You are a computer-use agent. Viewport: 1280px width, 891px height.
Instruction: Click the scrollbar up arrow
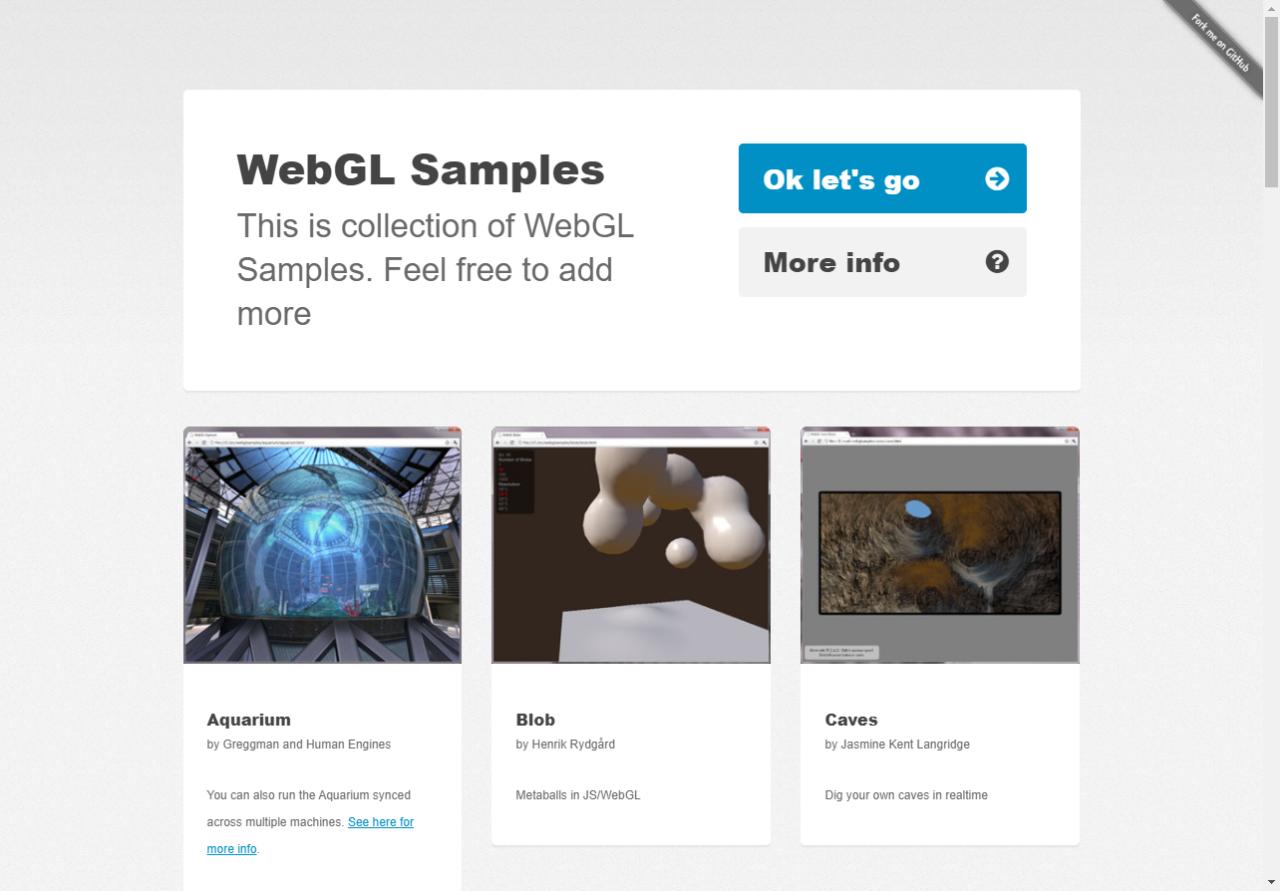[1272, 7]
